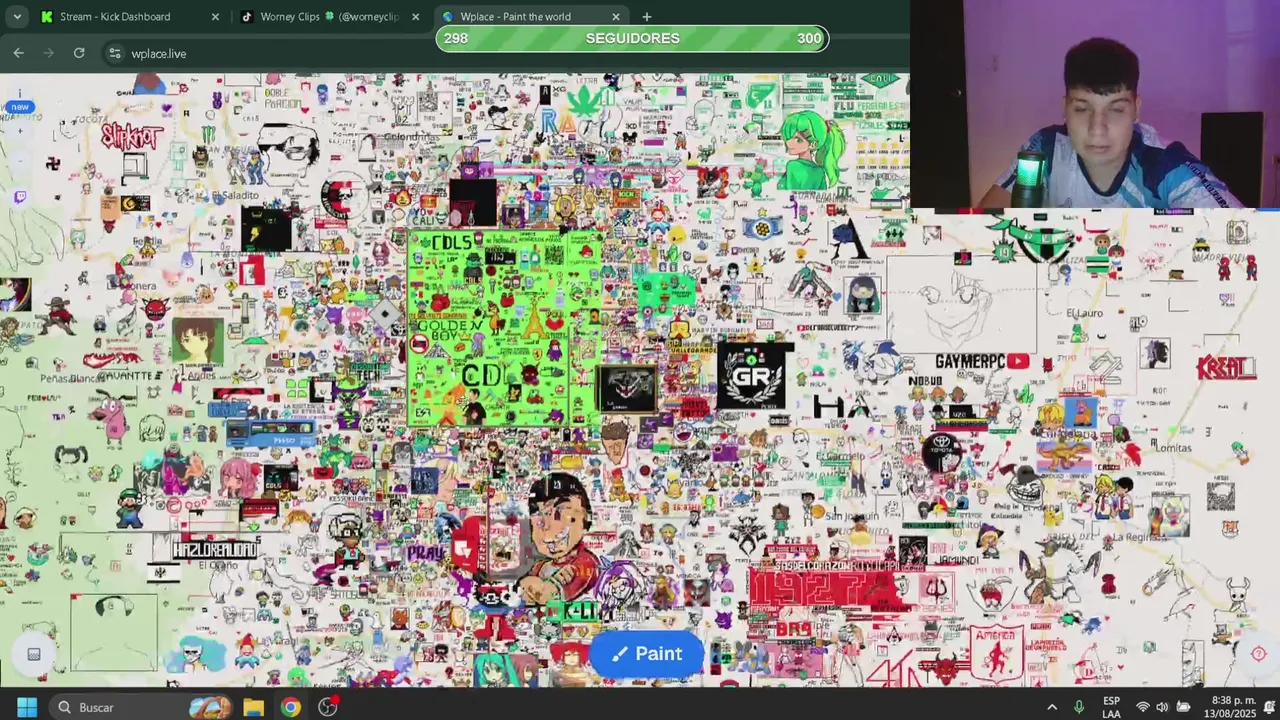The width and height of the screenshot is (1280, 720).
Task: Close the Wplace tab
Action: [x=616, y=17]
